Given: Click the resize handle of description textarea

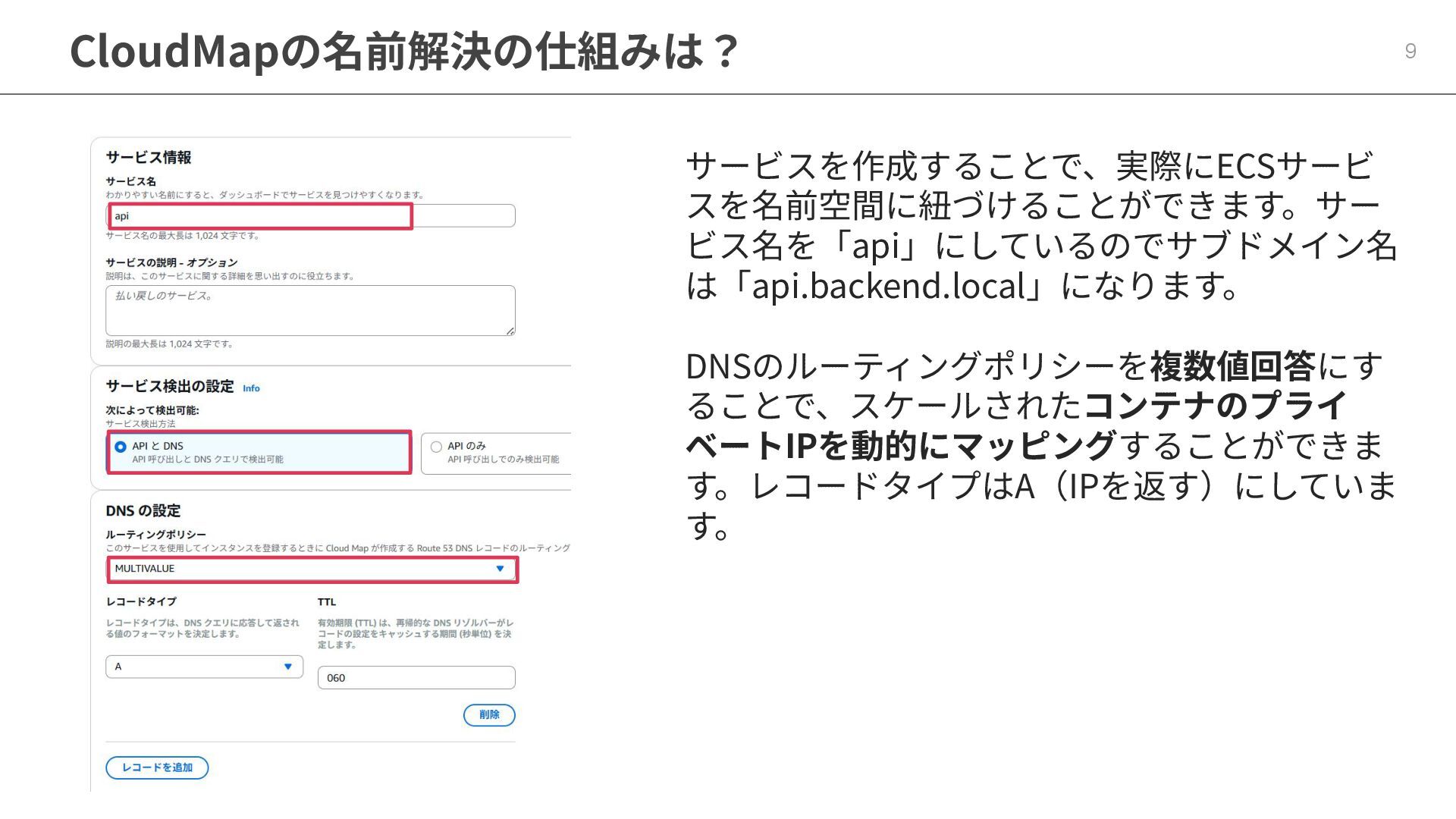Looking at the screenshot, I should [x=510, y=331].
